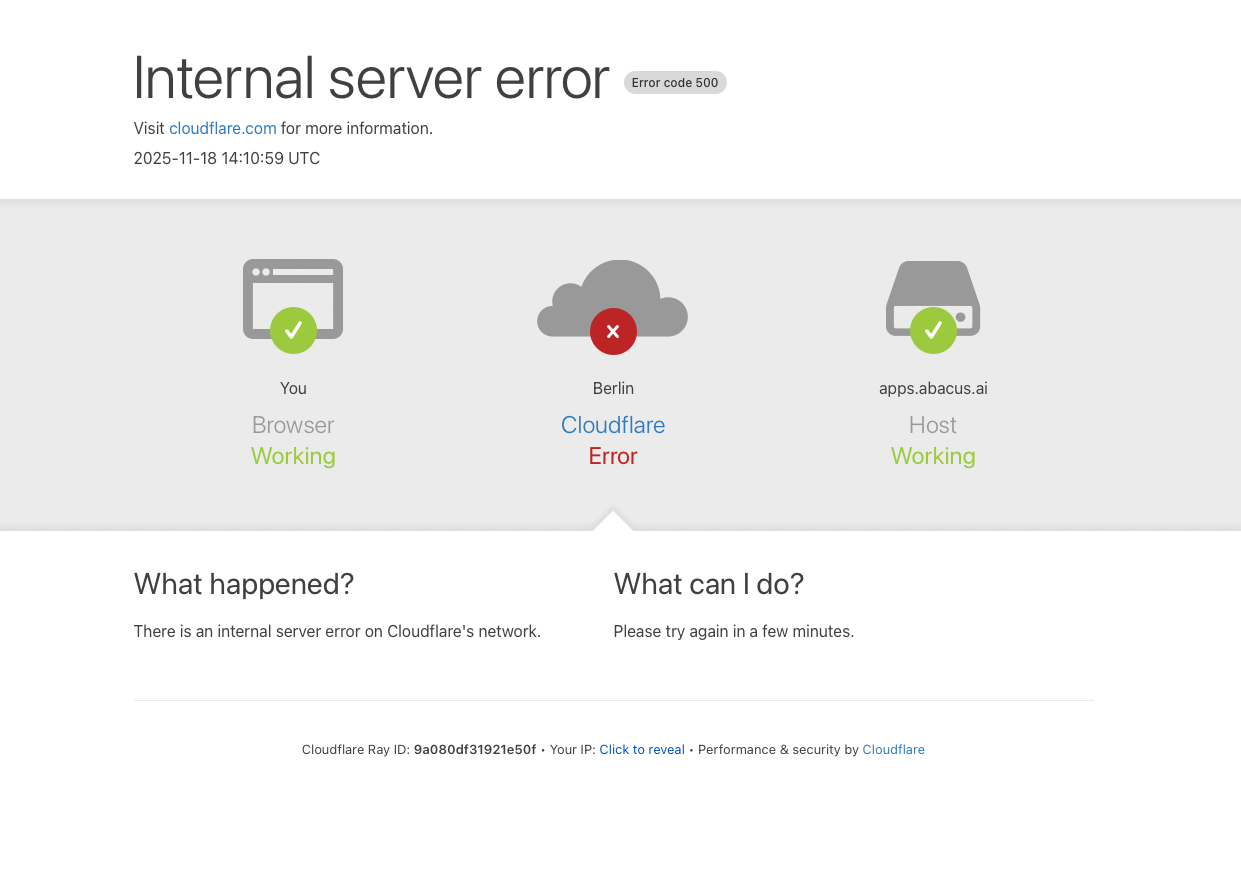Click the green checkmark on host icon
Viewport: 1241px width, 884px height.
(933, 330)
